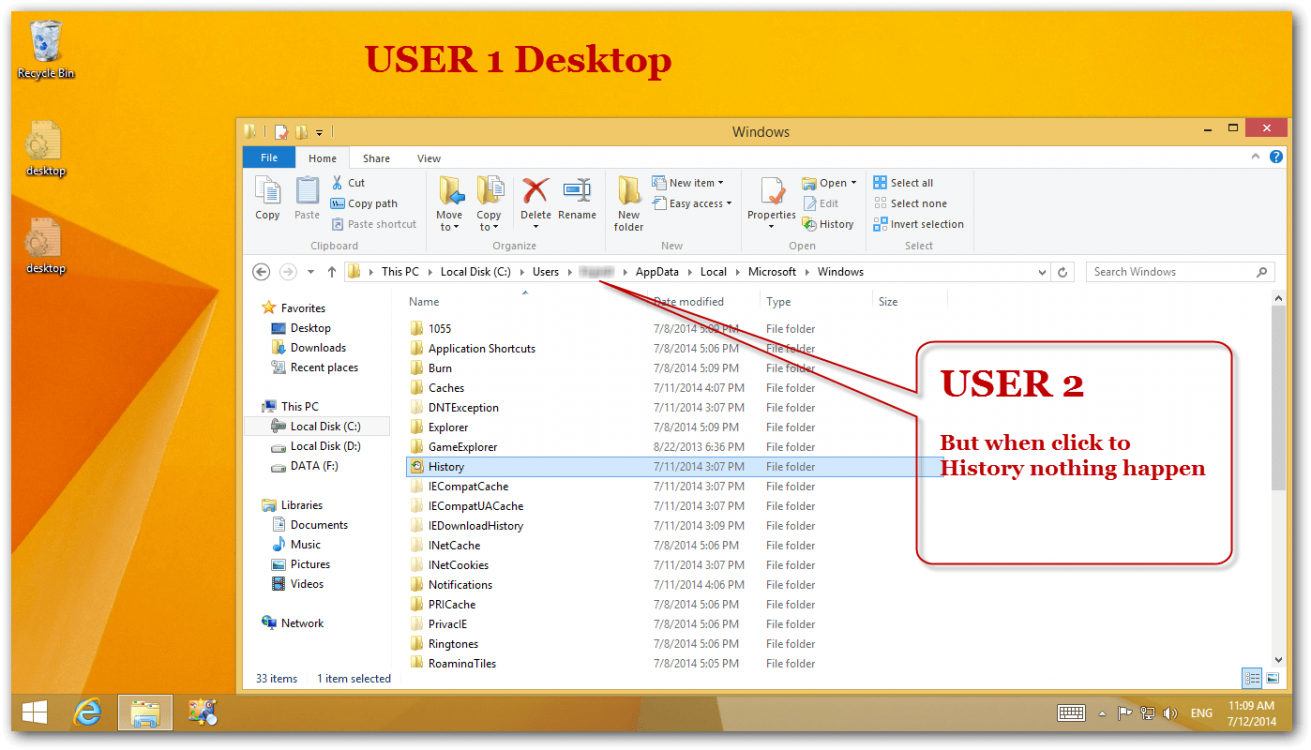Open the File menu
1311x750 pixels.
268,157
